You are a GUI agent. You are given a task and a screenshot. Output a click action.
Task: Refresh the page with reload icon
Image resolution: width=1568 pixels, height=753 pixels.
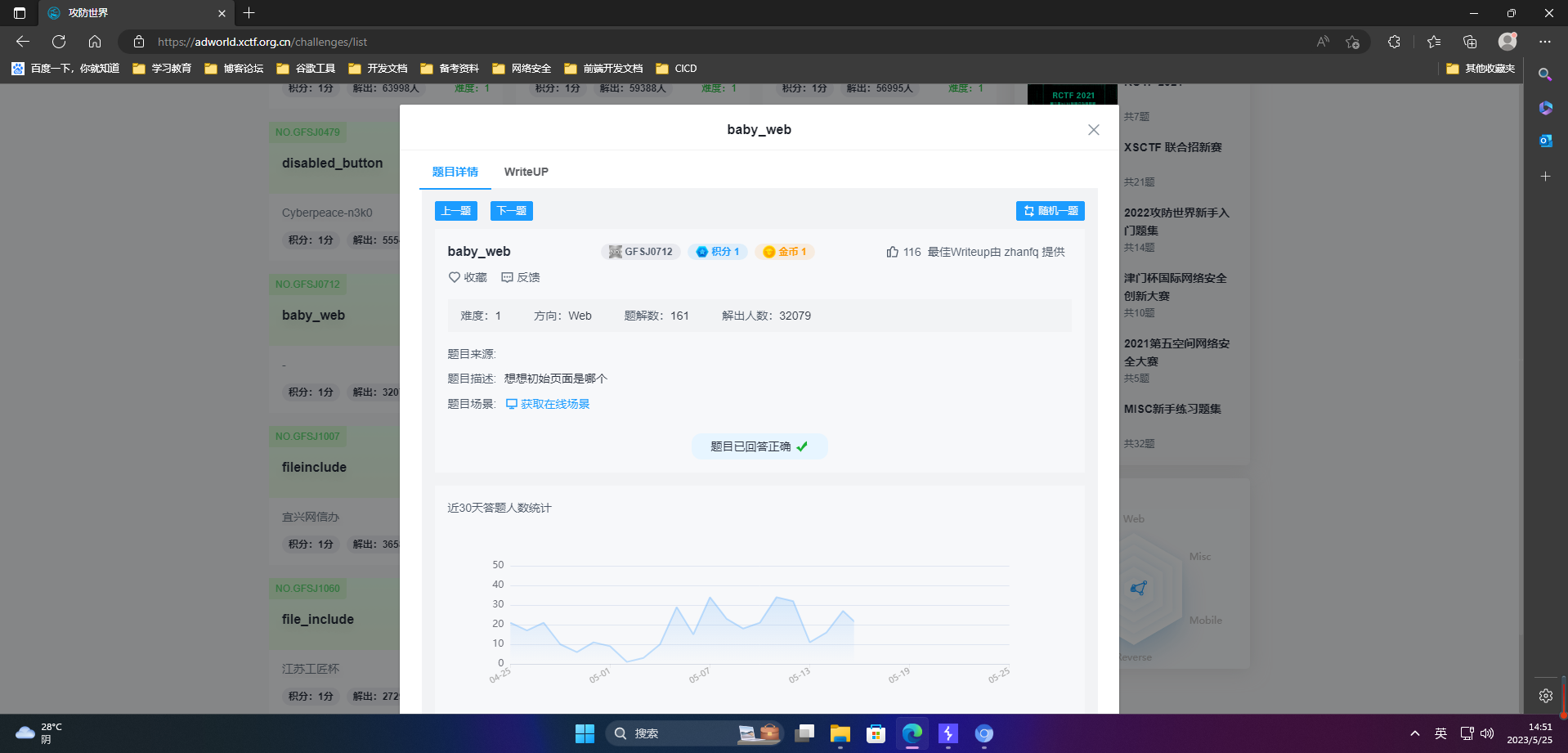click(x=58, y=41)
